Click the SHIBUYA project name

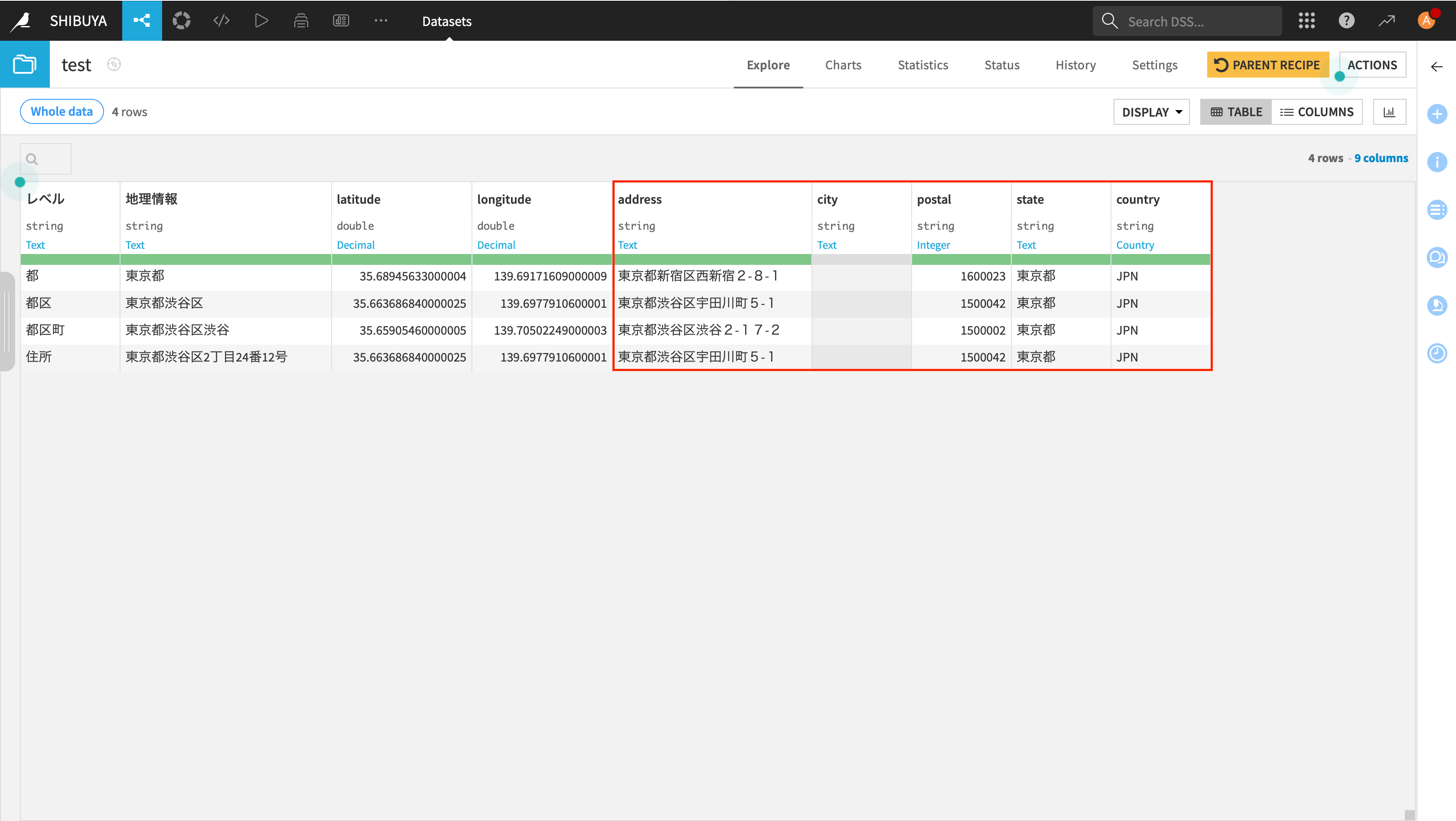pyautogui.click(x=78, y=21)
